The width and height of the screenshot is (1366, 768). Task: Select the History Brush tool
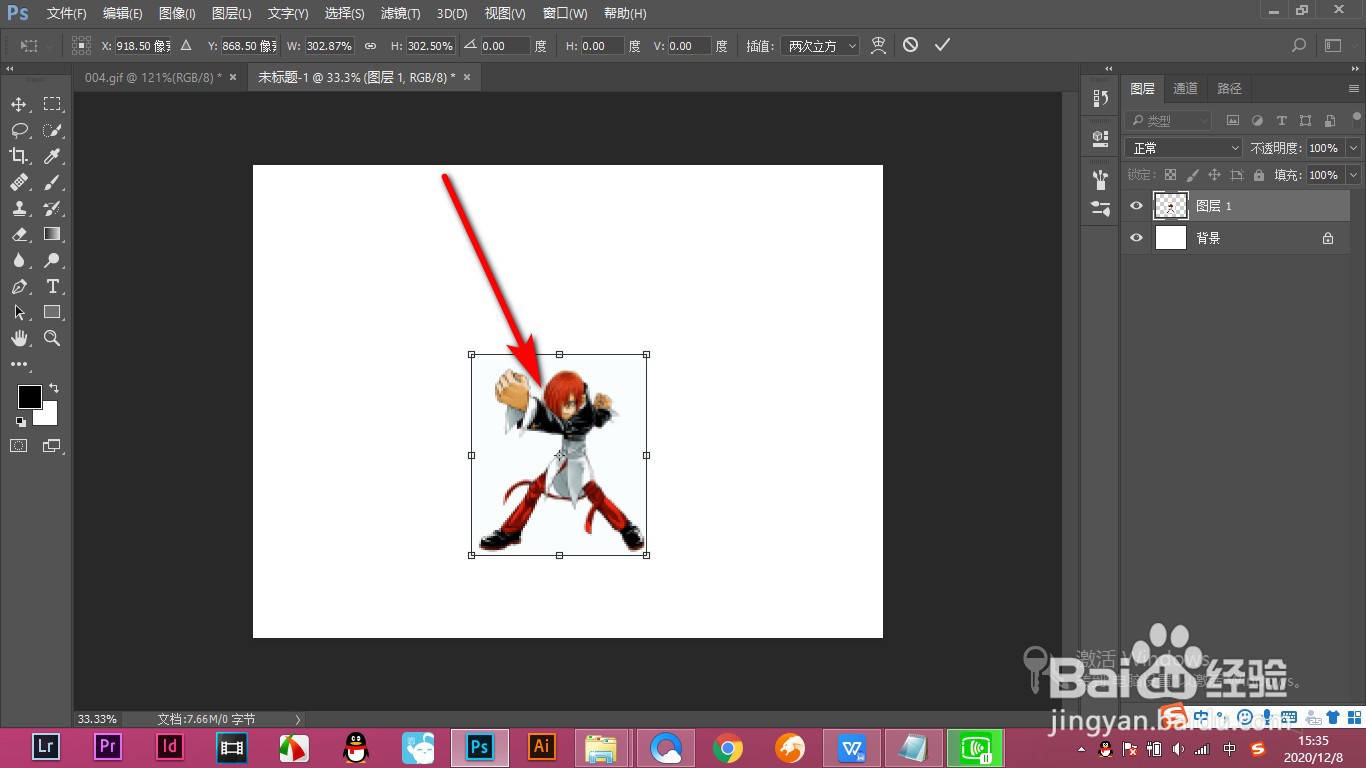[x=52, y=208]
